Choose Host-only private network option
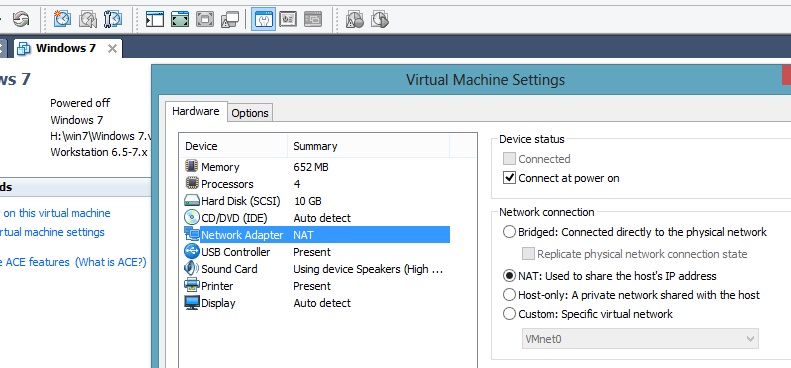The width and height of the screenshot is (791, 368). pyautogui.click(x=510, y=295)
